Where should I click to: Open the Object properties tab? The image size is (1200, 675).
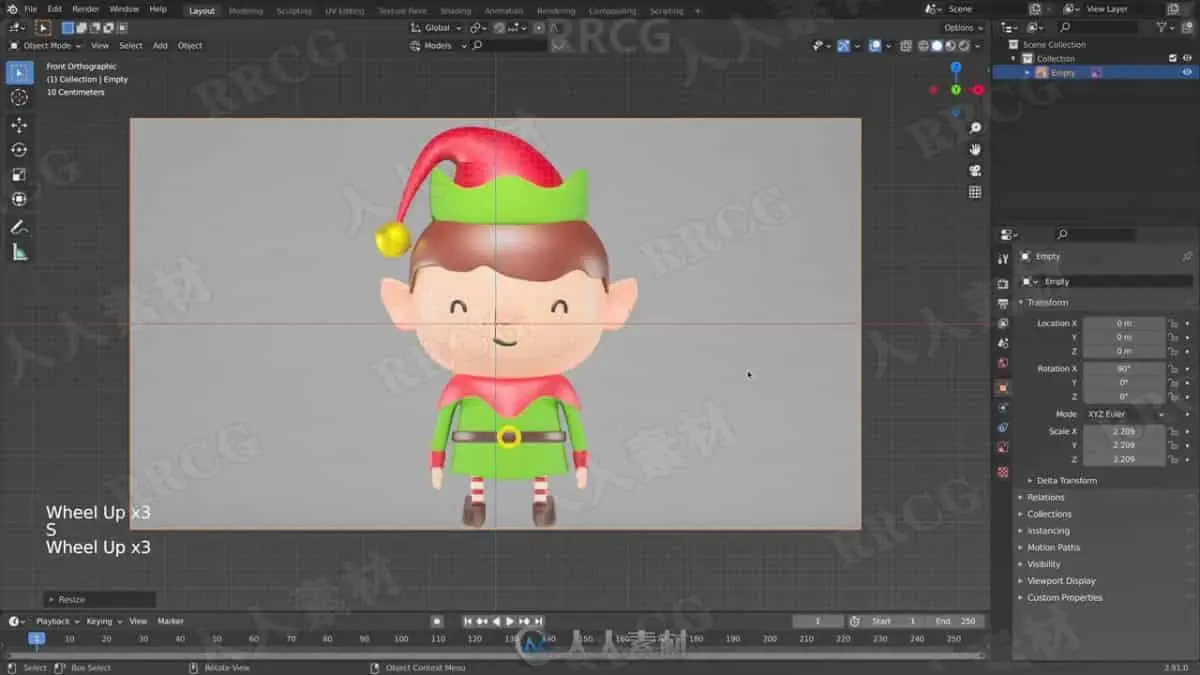click(x=1003, y=387)
